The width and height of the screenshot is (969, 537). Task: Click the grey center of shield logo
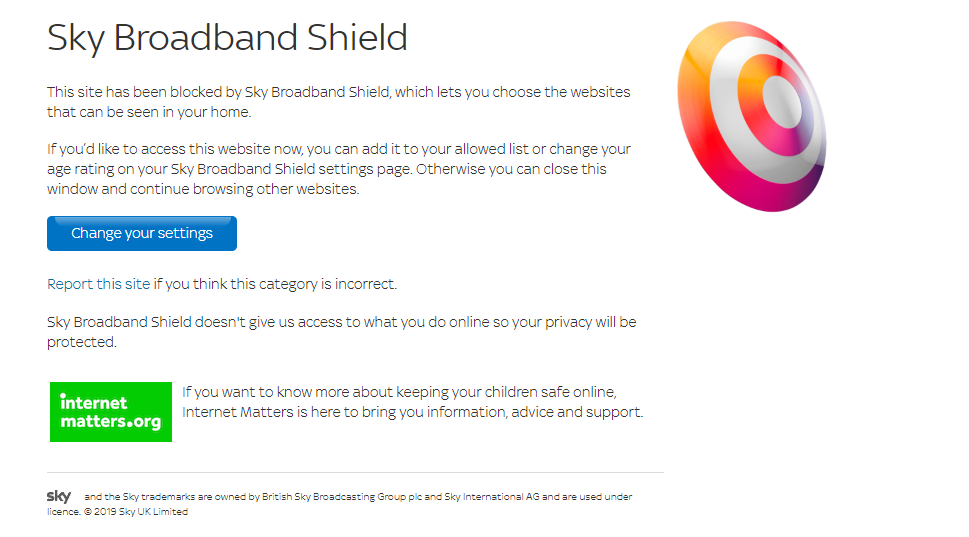(782, 101)
